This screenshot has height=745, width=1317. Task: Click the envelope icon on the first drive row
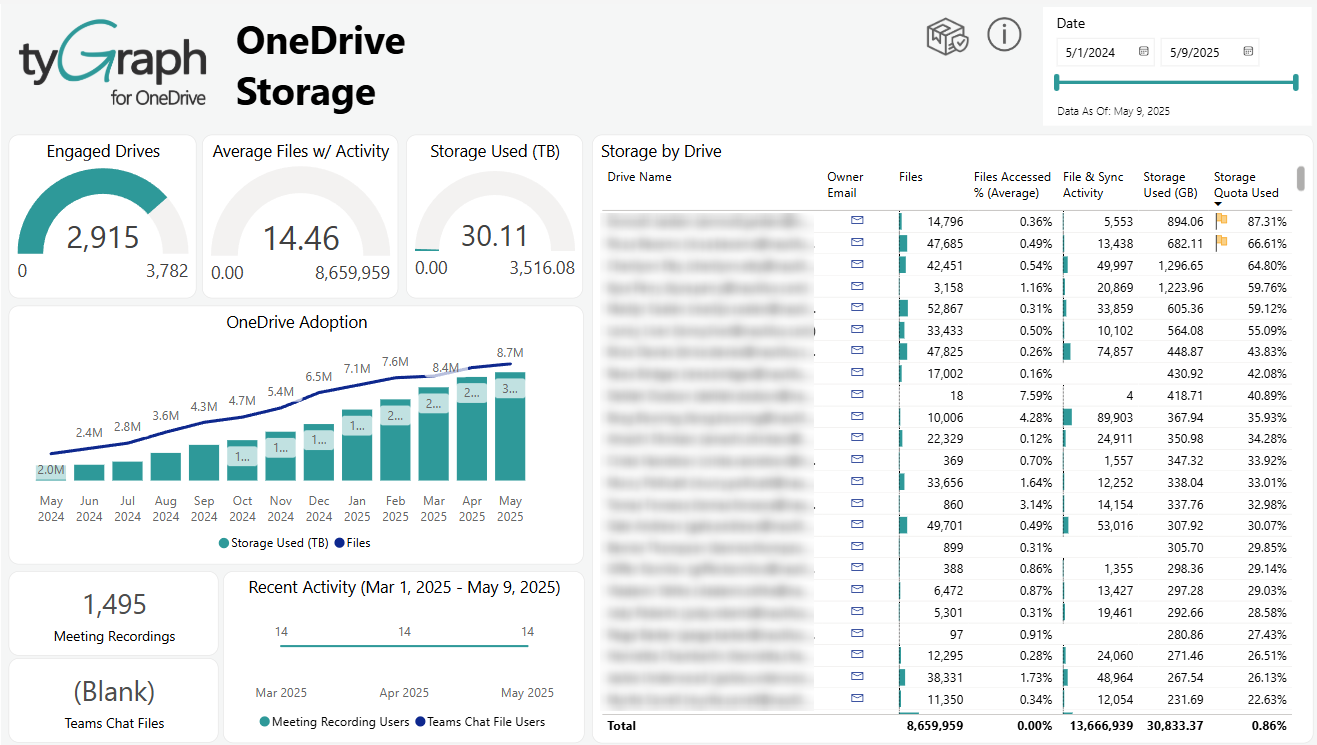pyautogui.click(x=857, y=220)
